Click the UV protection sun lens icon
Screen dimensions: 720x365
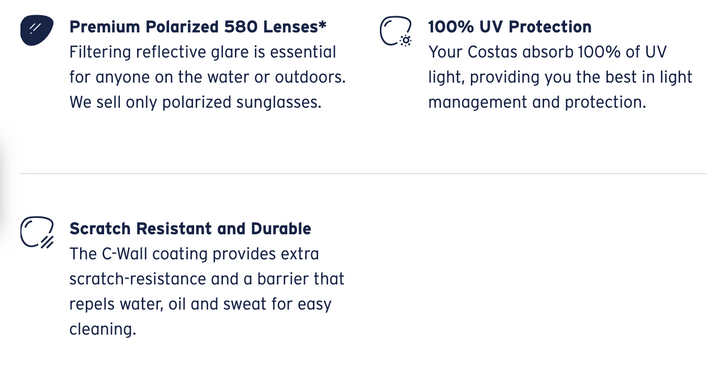[395, 31]
